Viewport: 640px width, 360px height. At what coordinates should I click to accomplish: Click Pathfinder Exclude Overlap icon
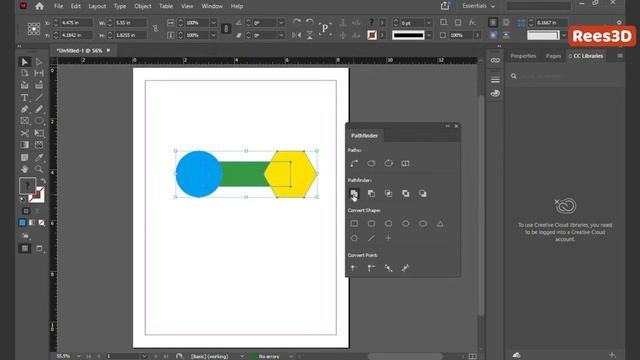pyautogui.click(x=405, y=193)
